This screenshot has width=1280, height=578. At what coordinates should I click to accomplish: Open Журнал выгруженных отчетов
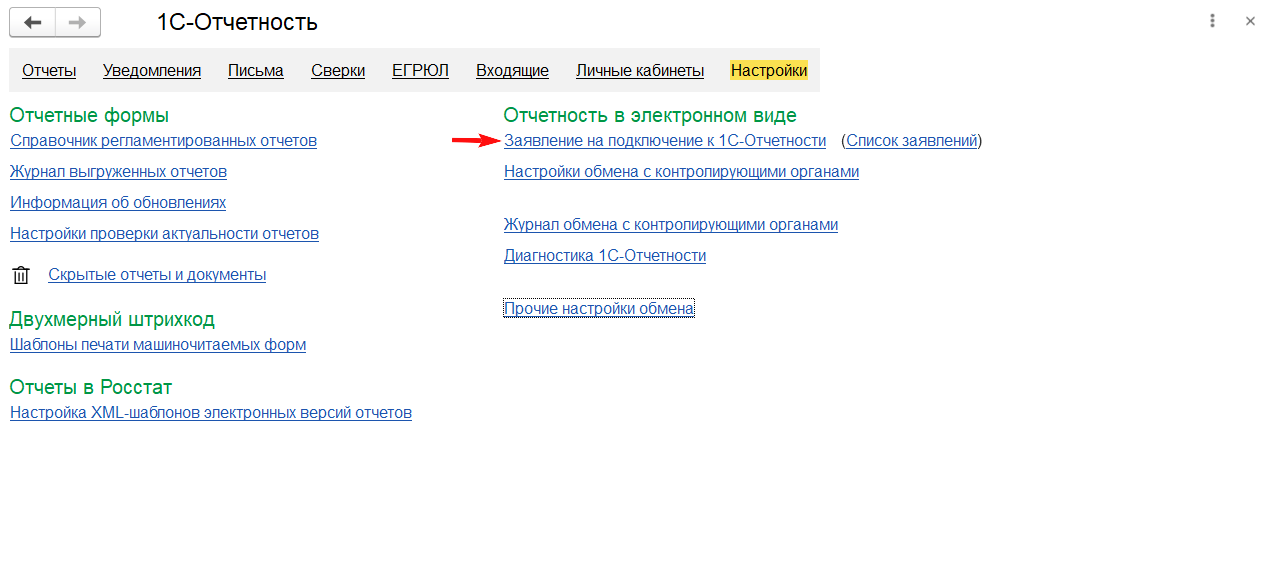[118, 172]
